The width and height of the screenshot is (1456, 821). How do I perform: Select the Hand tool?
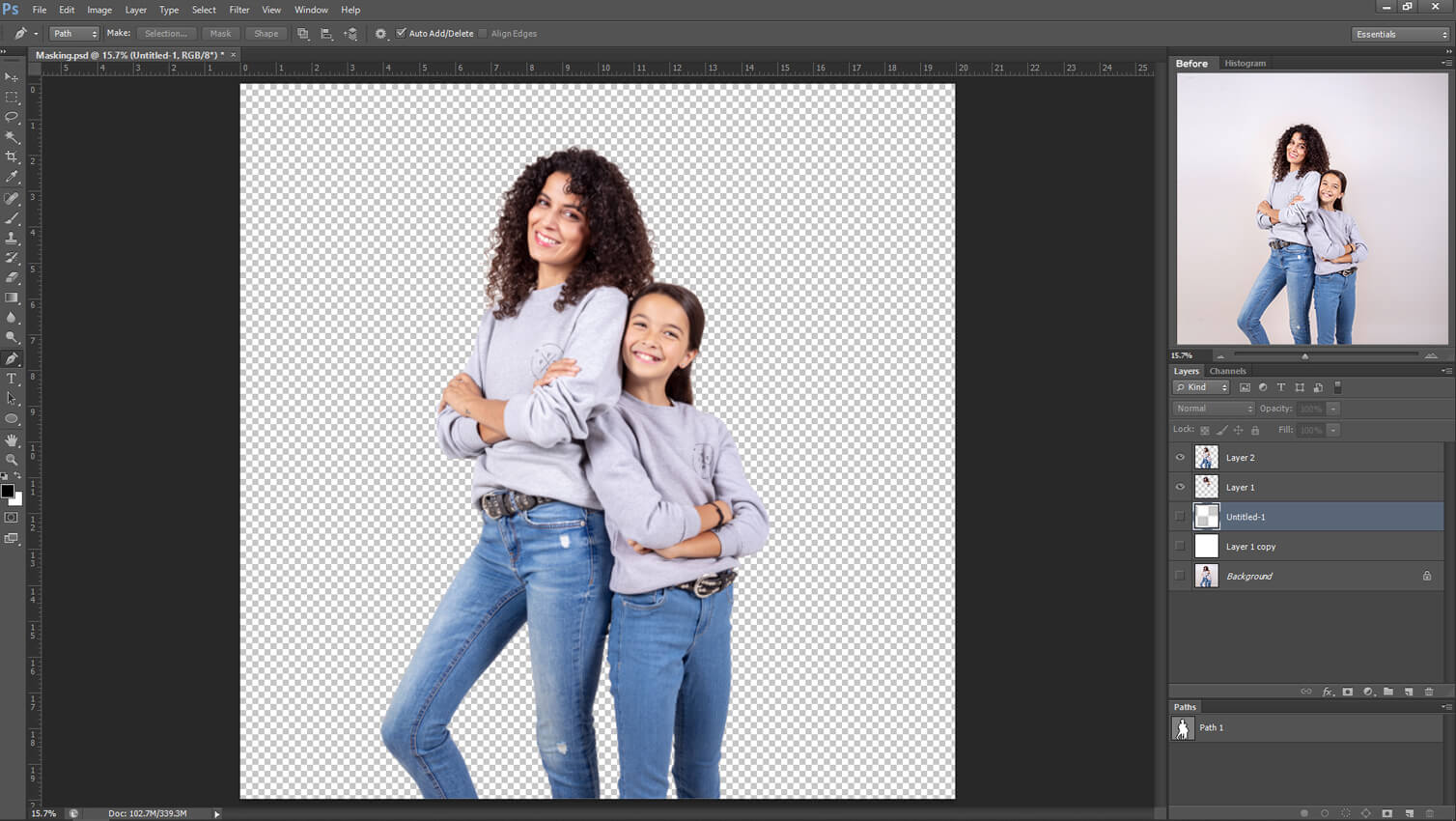pyautogui.click(x=12, y=439)
